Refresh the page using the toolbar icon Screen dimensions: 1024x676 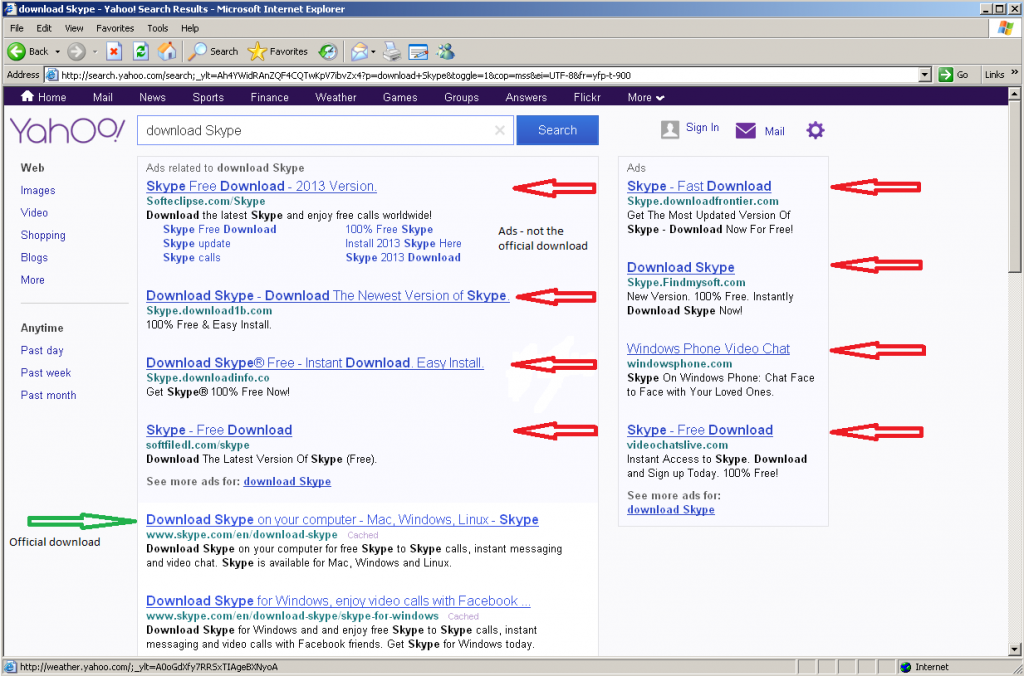click(x=140, y=52)
